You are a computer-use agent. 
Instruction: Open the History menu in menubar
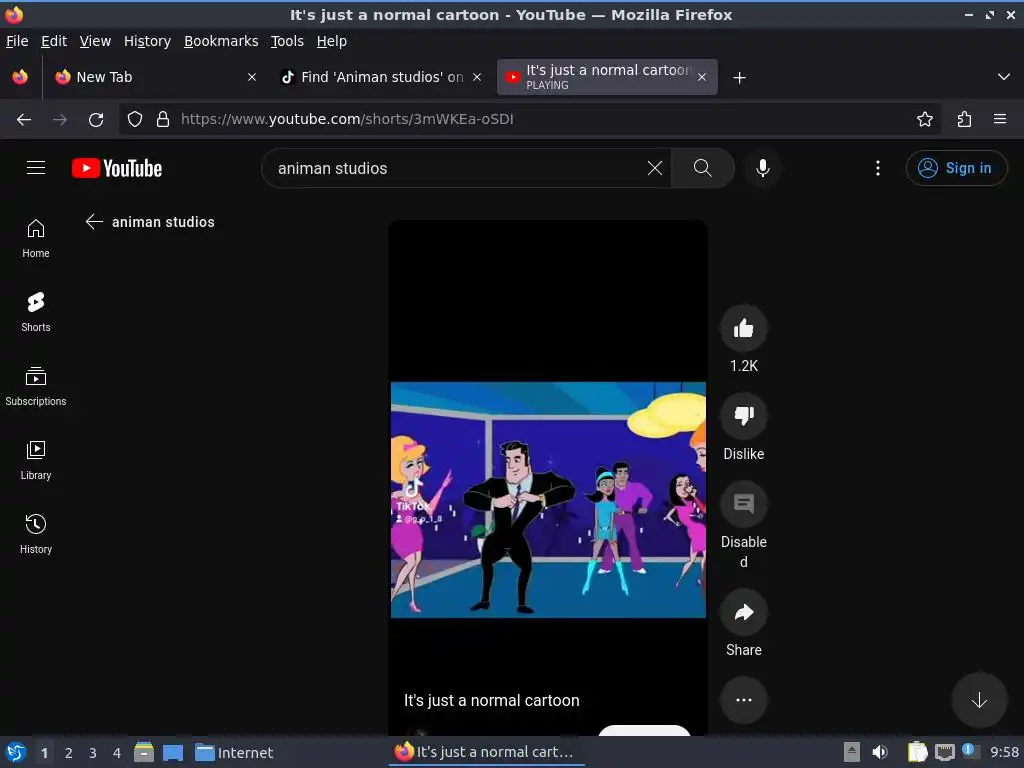[147, 41]
